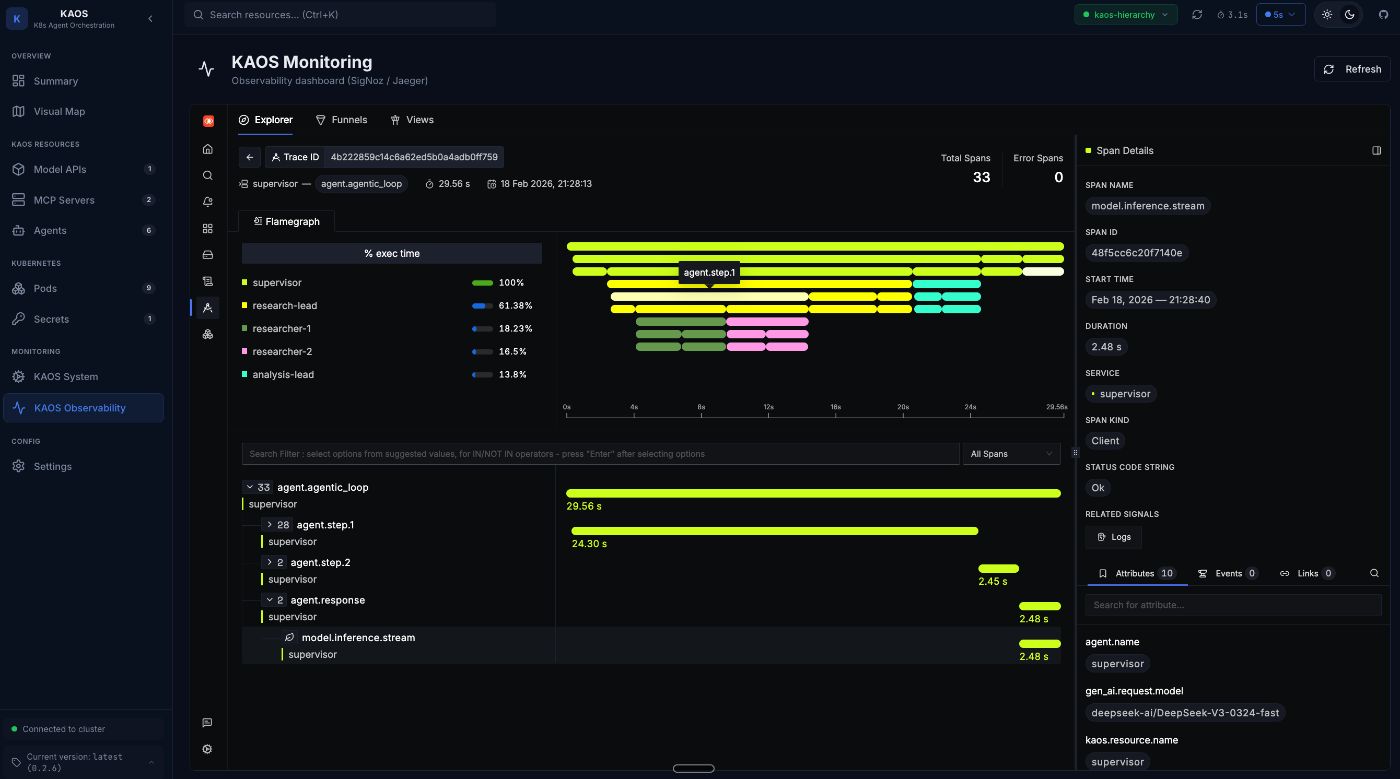This screenshot has height=779, width=1400.
Task: Open related Logs from Span Details
Action: [1113, 537]
